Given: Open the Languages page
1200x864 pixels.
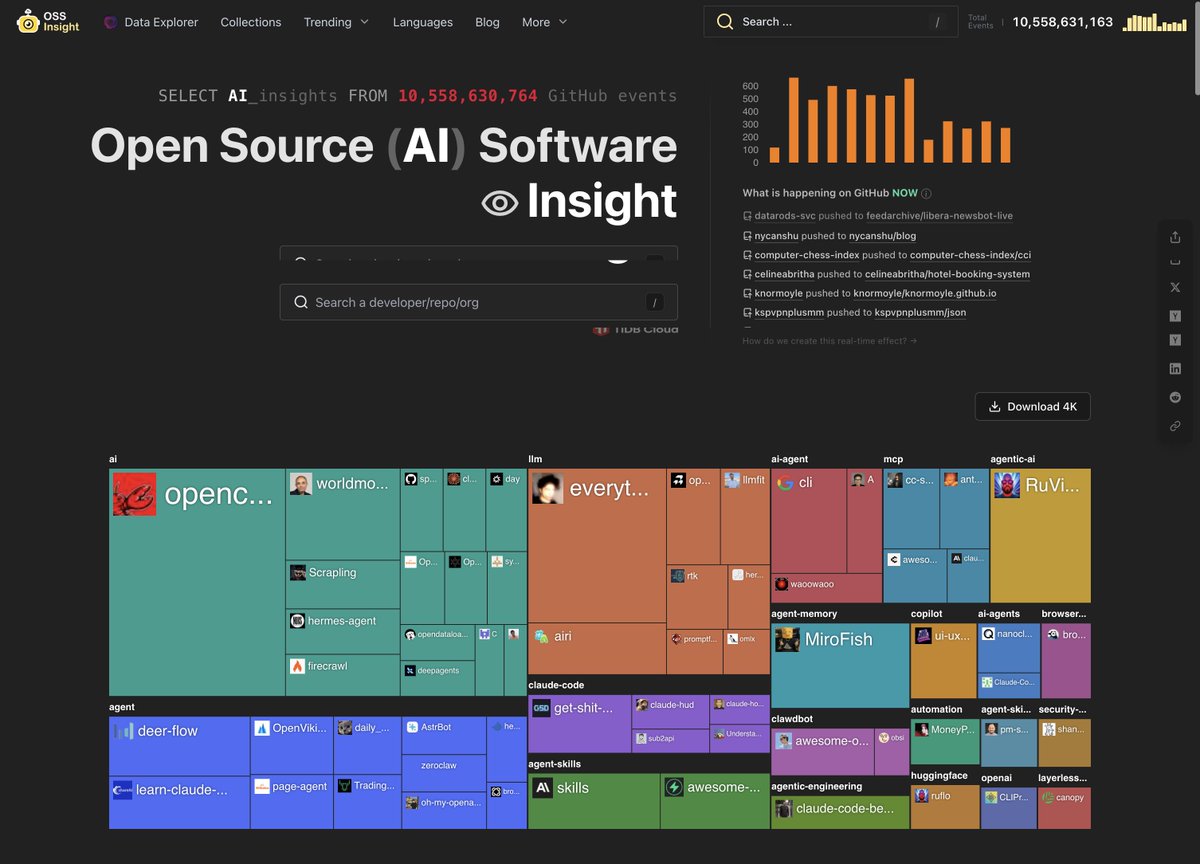Looking at the screenshot, I should [422, 22].
